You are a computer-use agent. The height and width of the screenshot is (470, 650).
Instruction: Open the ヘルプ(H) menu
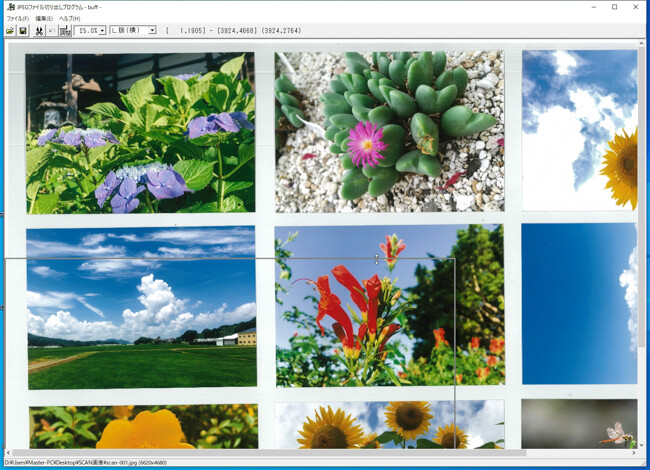(69, 19)
